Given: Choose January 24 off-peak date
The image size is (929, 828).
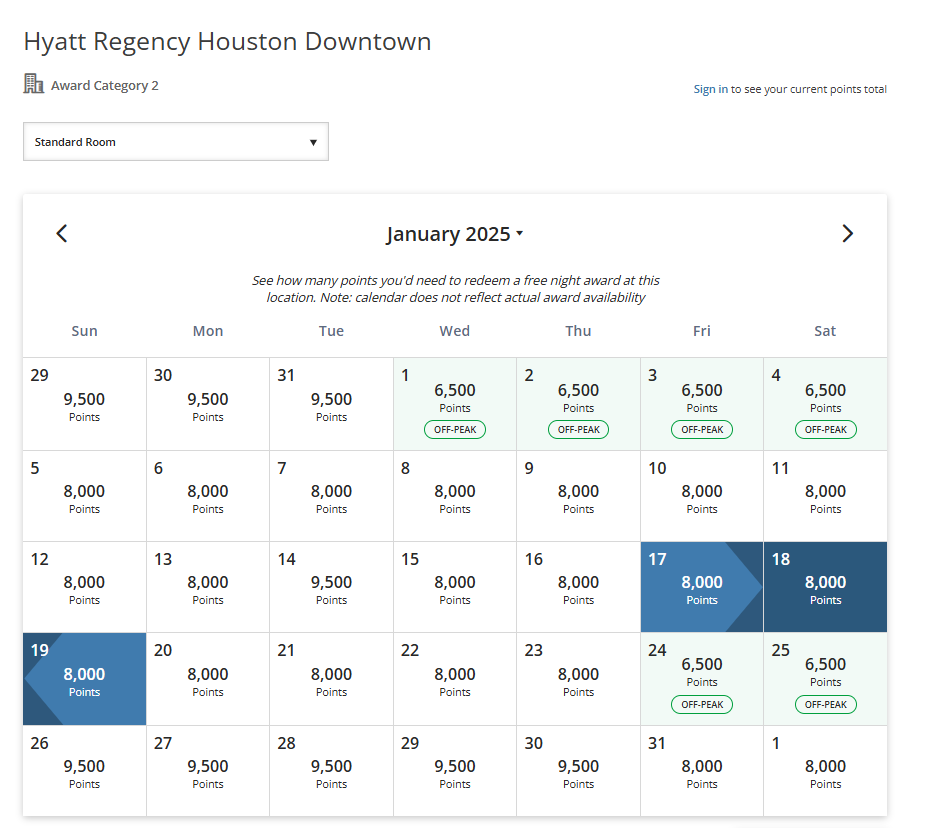Looking at the screenshot, I should tap(702, 679).
